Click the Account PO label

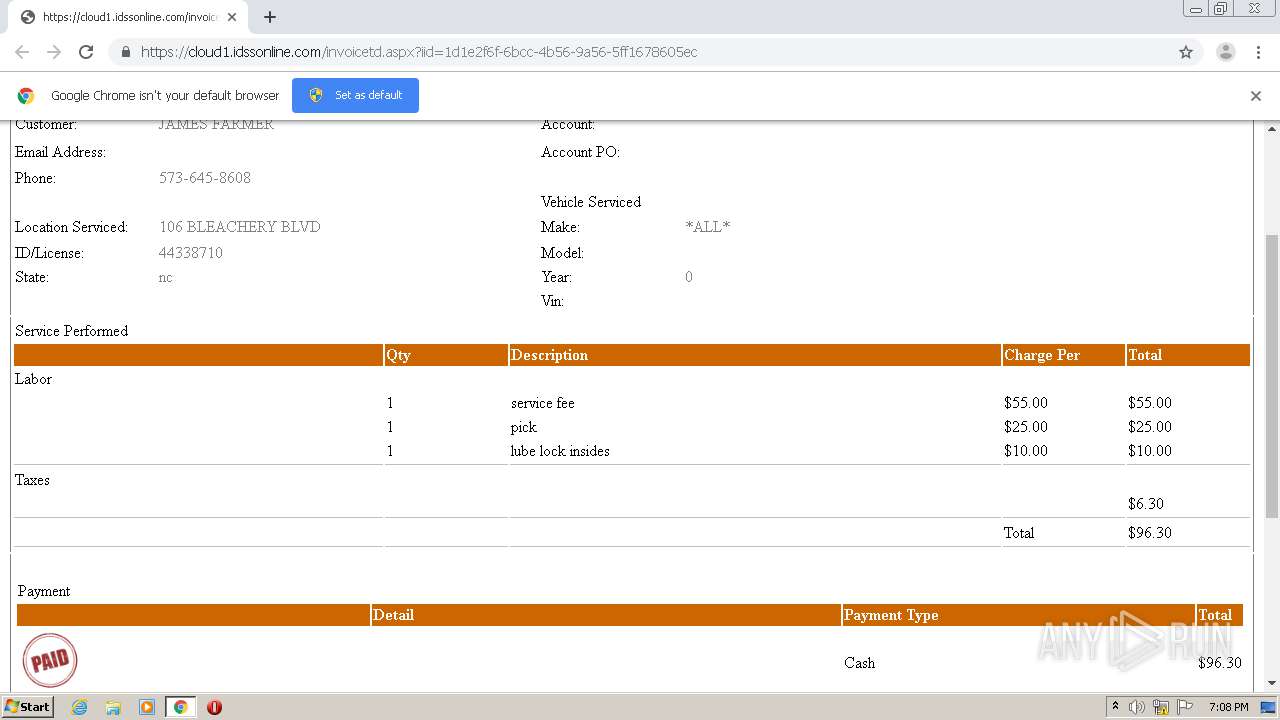point(580,152)
